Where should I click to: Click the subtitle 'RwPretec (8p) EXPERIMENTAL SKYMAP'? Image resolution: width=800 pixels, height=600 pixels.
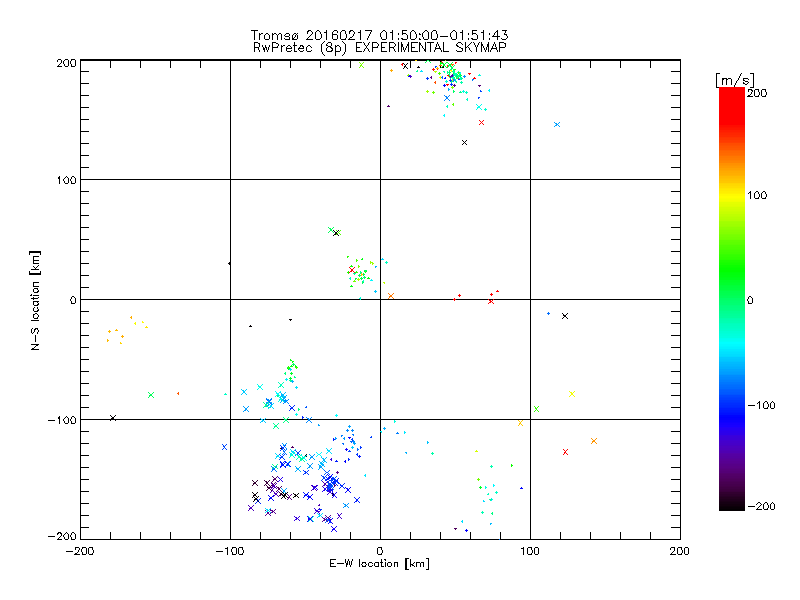379,47
